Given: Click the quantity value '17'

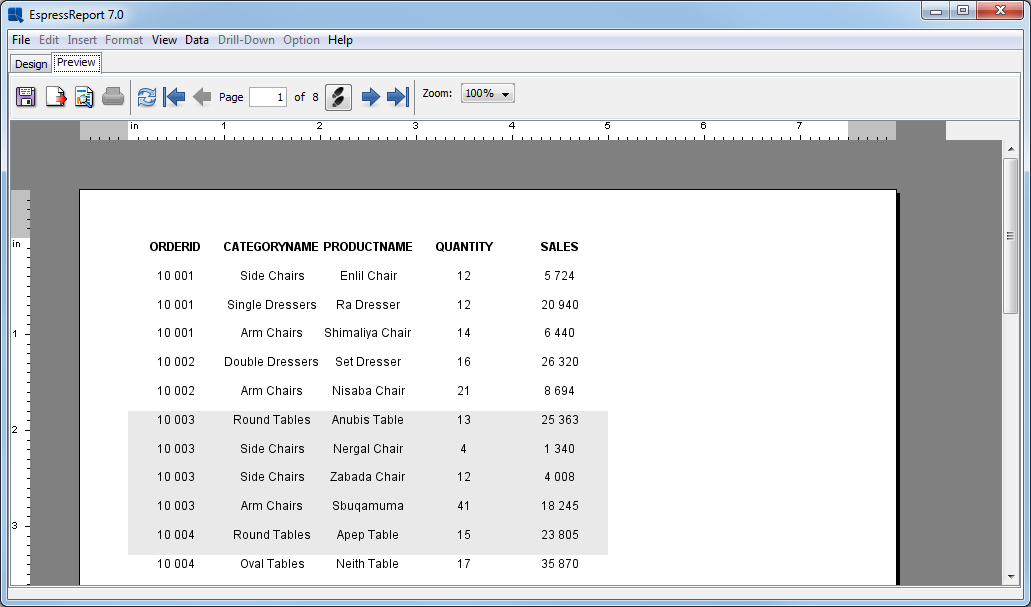Looking at the screenshot, I should pos(464,564).
